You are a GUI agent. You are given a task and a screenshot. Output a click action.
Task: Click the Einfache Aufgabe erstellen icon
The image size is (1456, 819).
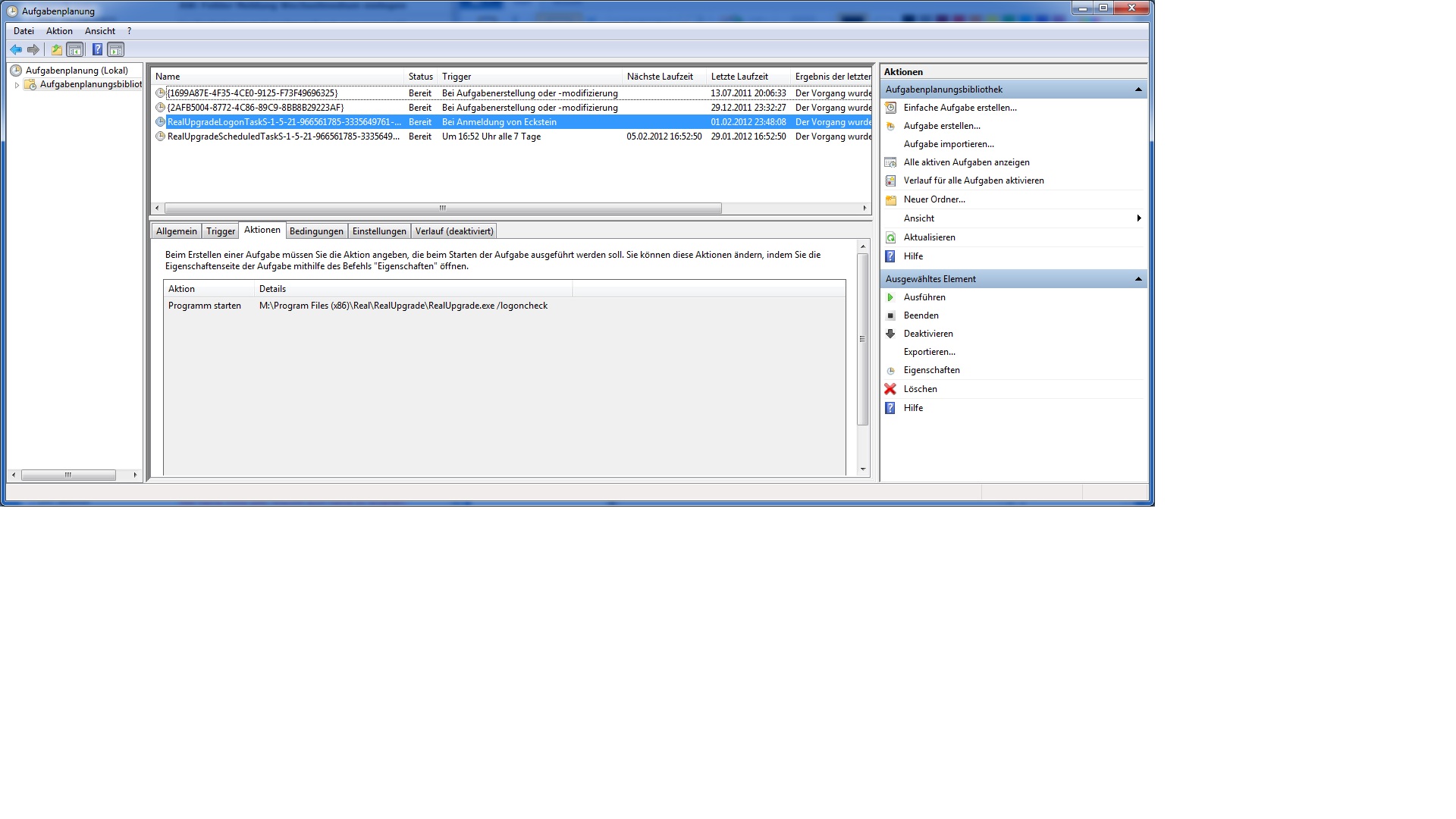click(x=891, y=108)
